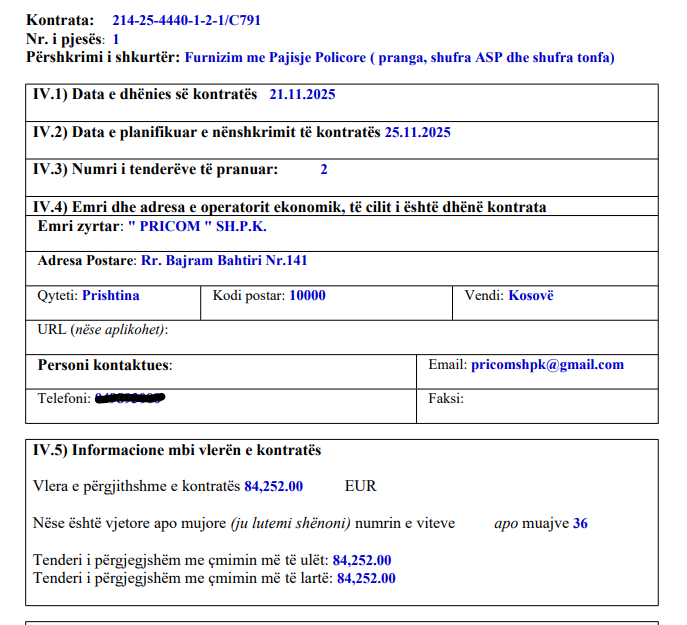This screenshot has width=687, height=625.
Task: Click the planned signing date 25.11.2025
Action: pyautogui.click(x=417, y=132)
